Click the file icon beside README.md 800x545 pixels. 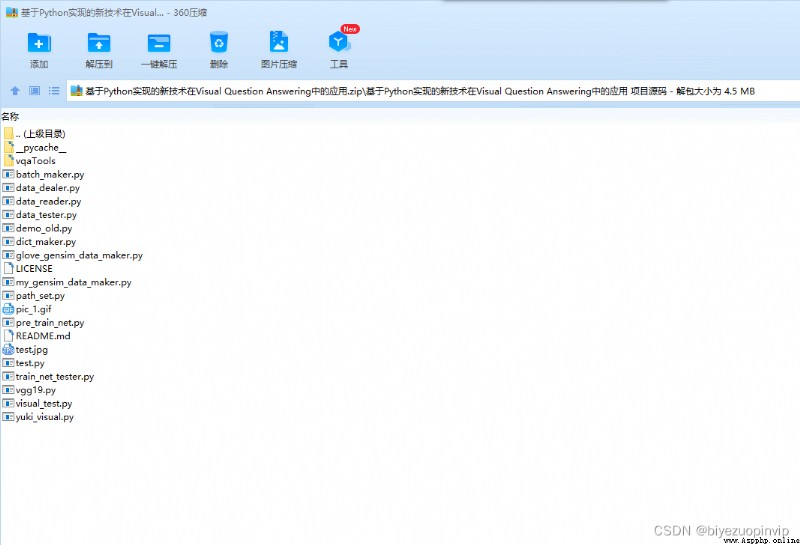(9, 336)
